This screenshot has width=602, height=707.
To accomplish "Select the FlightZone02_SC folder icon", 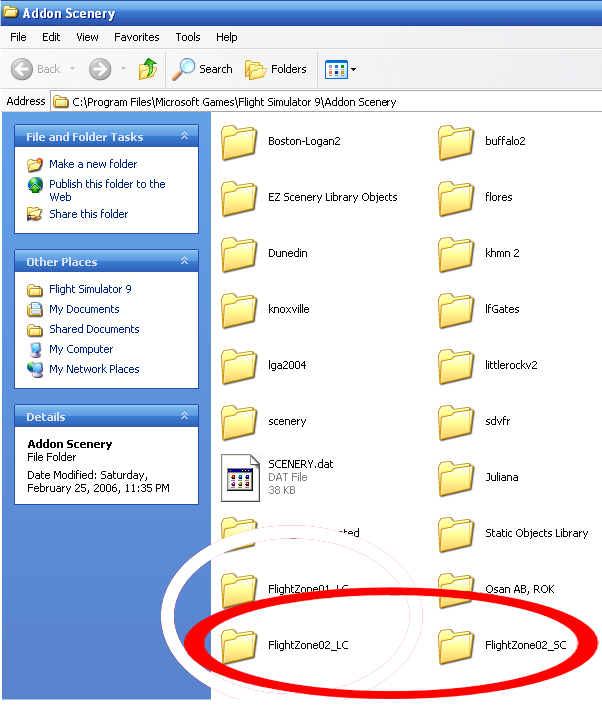I will [x=456, y=646].
